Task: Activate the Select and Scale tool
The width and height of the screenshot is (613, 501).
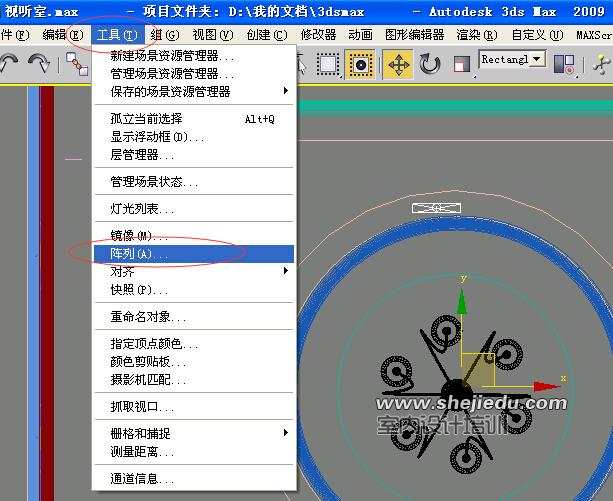Action: 462,64
